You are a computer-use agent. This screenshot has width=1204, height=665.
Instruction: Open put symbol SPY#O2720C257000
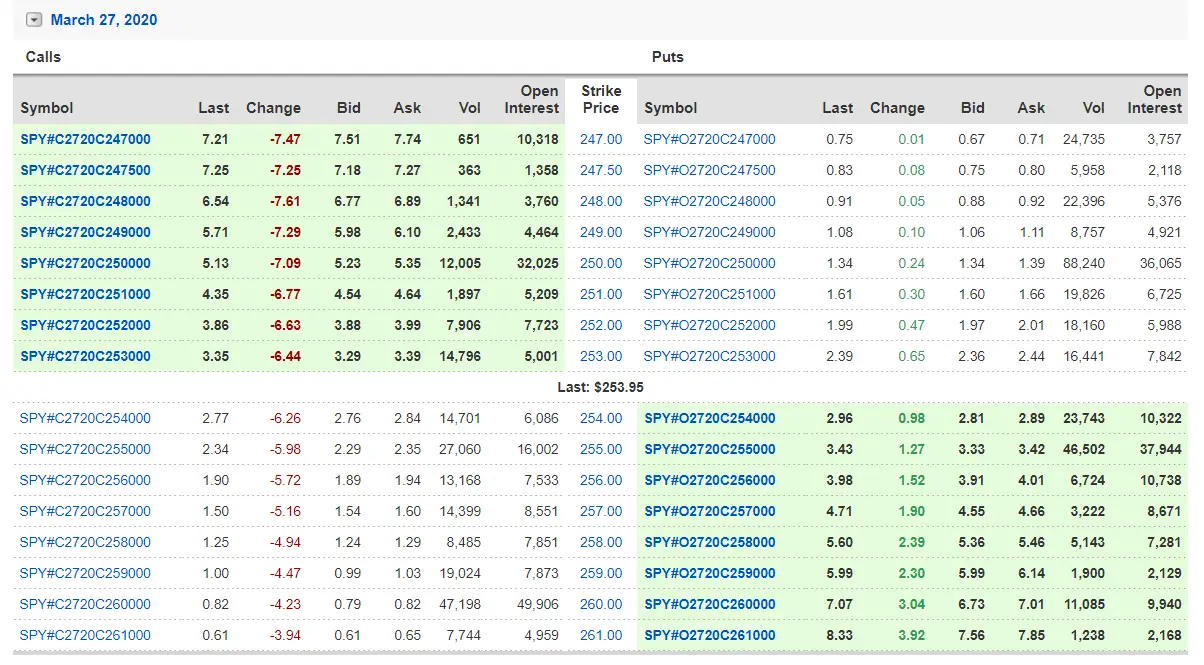pos(710,511)
